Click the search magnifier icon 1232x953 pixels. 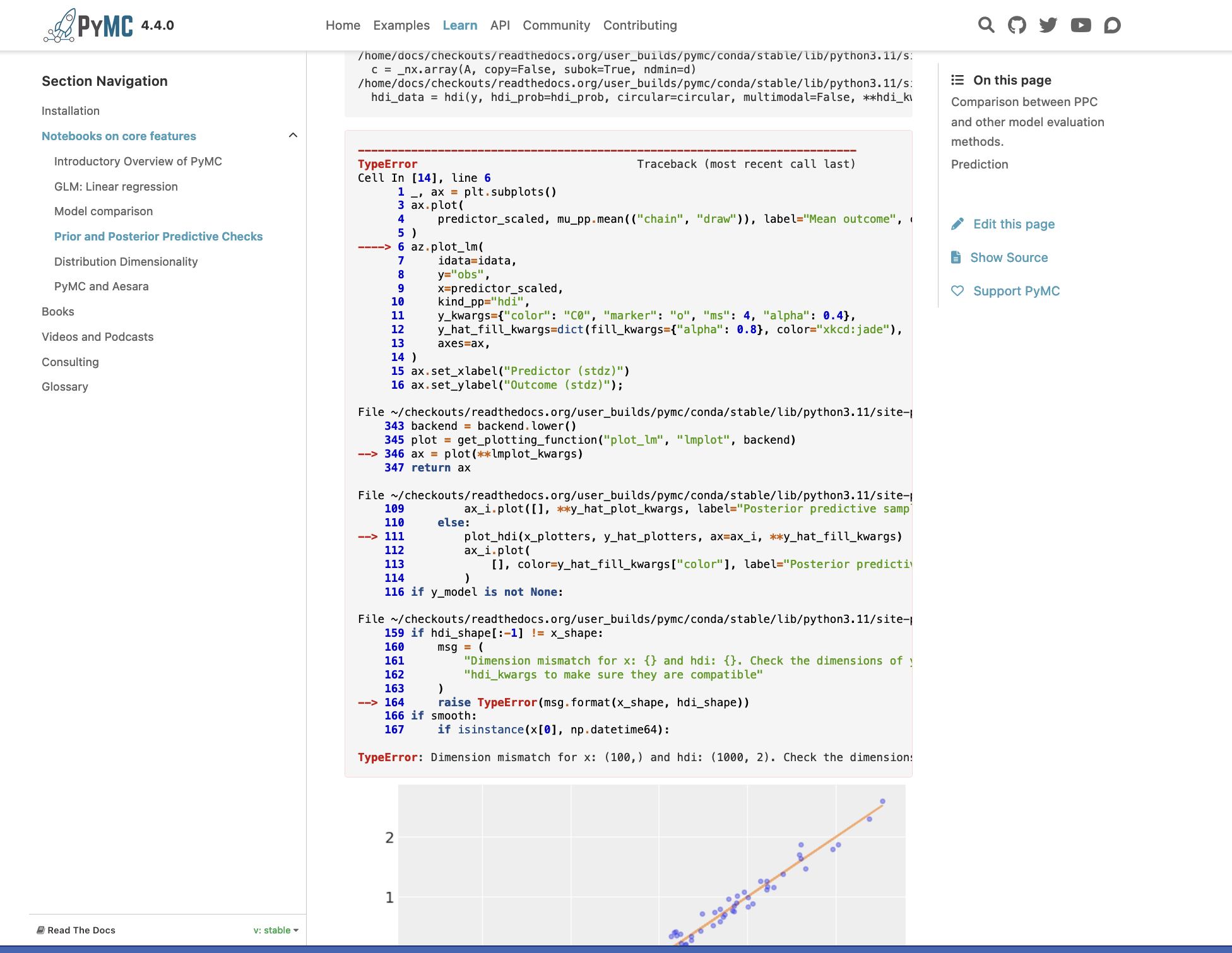coord(986,25)
